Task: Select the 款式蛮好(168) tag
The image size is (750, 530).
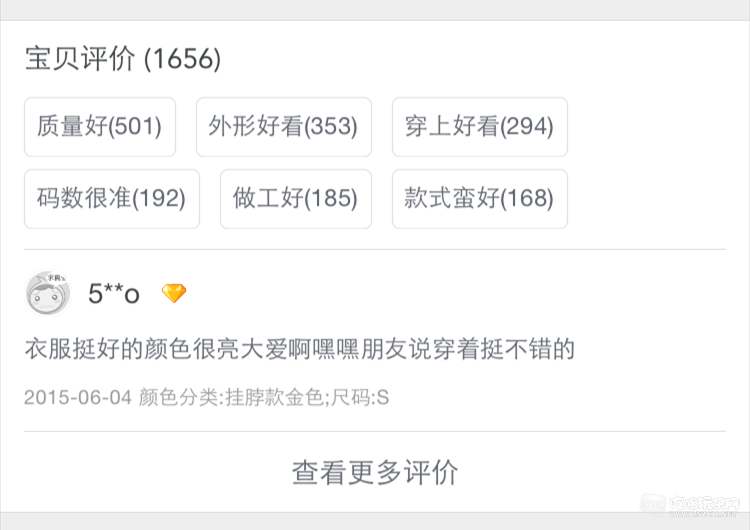Action: click(x=480, y=199)
